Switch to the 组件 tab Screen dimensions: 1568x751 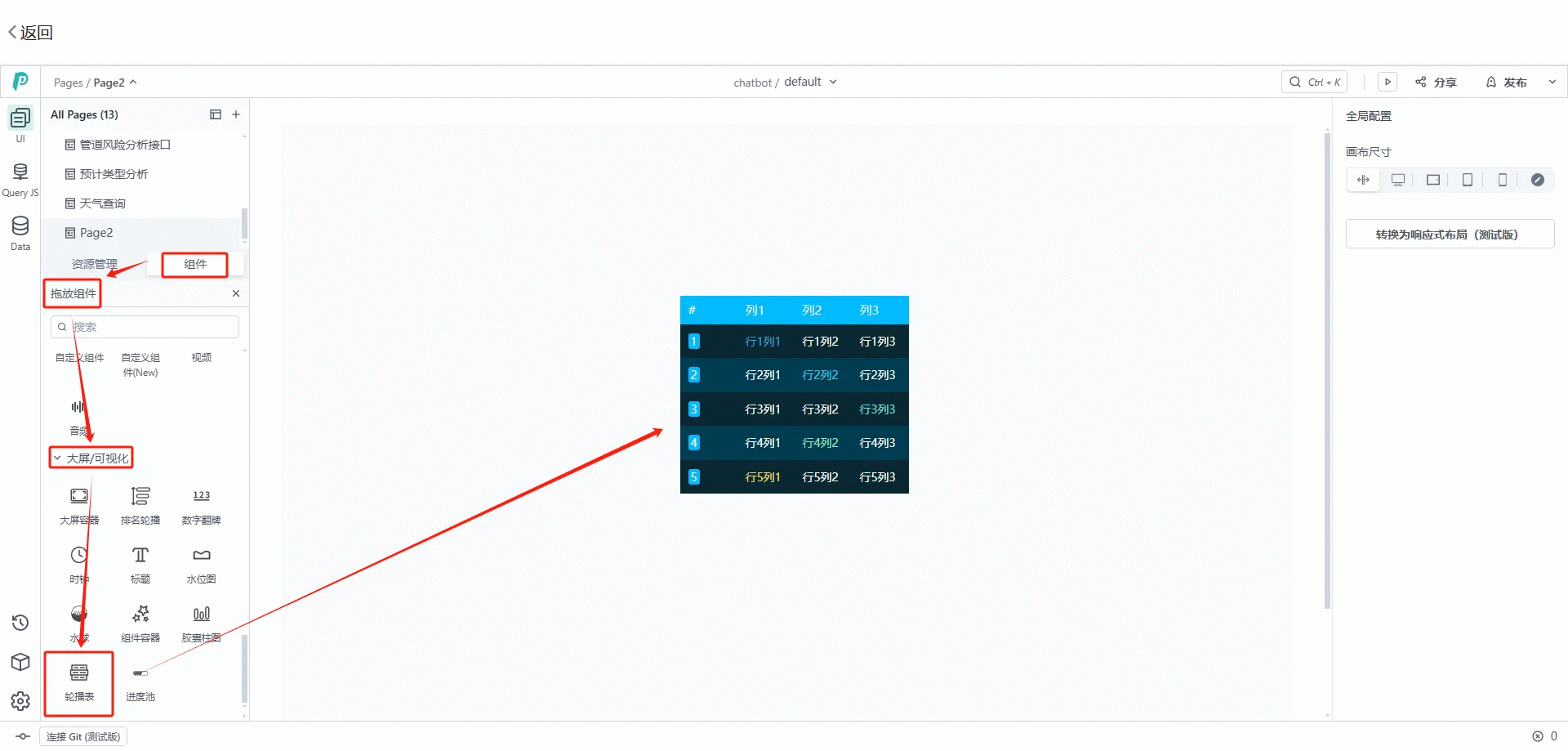tap(195, 264)
